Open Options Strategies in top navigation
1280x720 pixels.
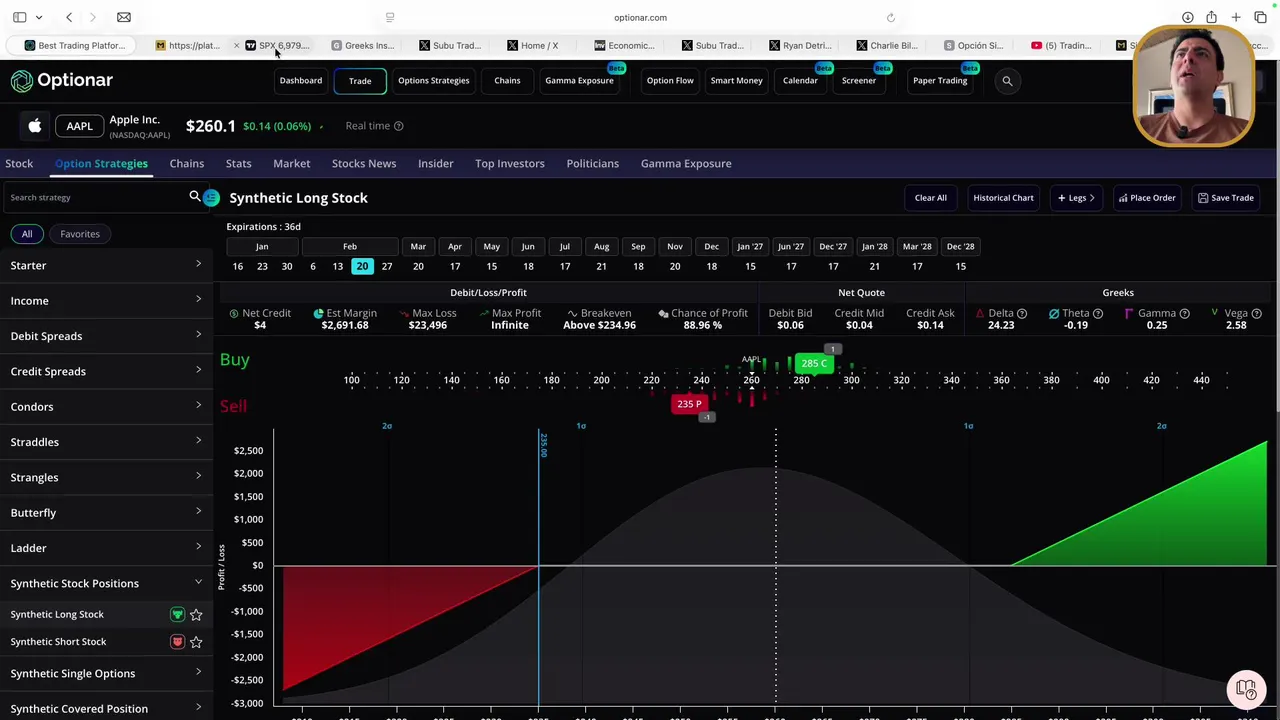coord(433,81)
